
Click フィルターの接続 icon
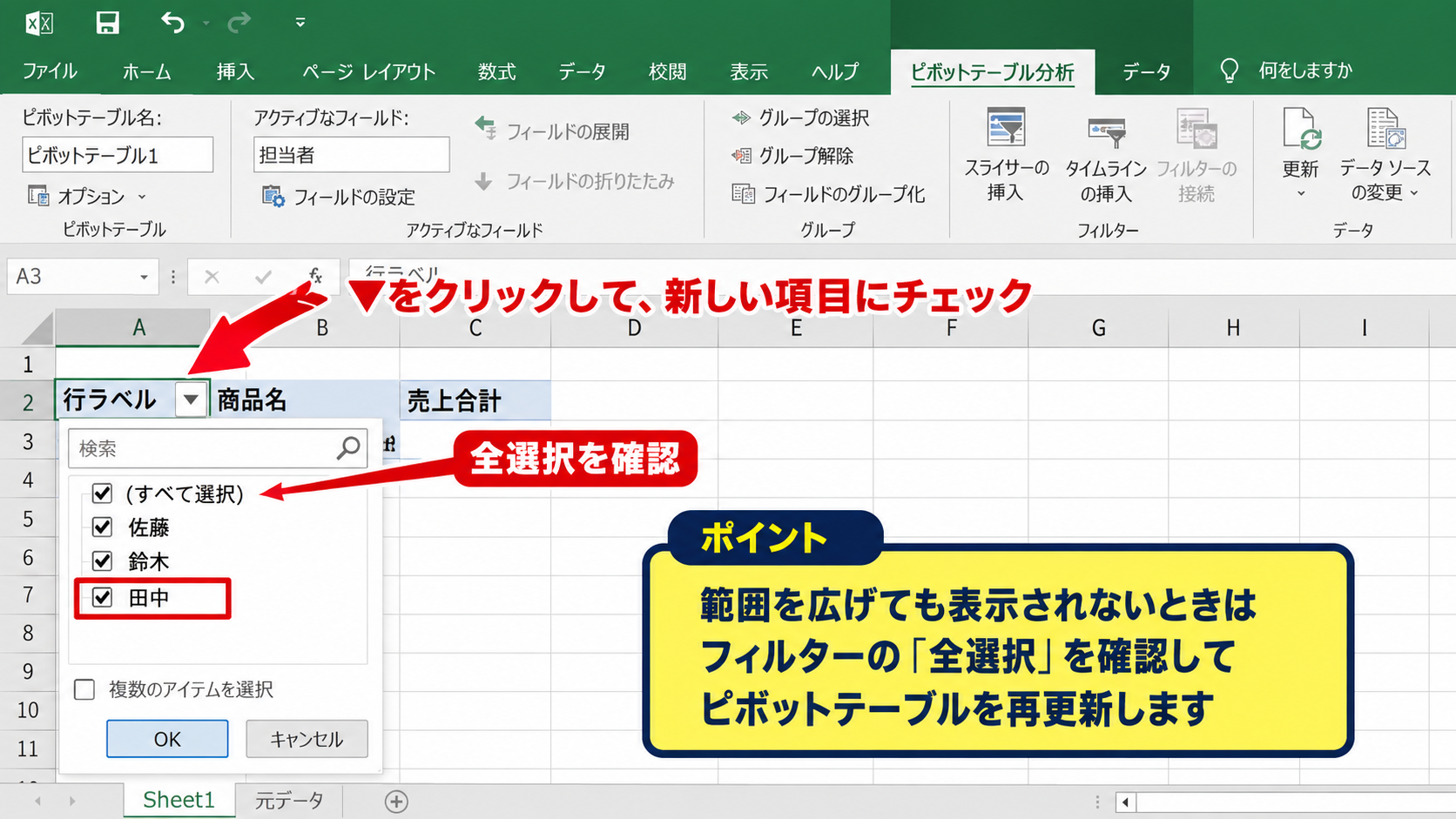tap(1196, 128)
